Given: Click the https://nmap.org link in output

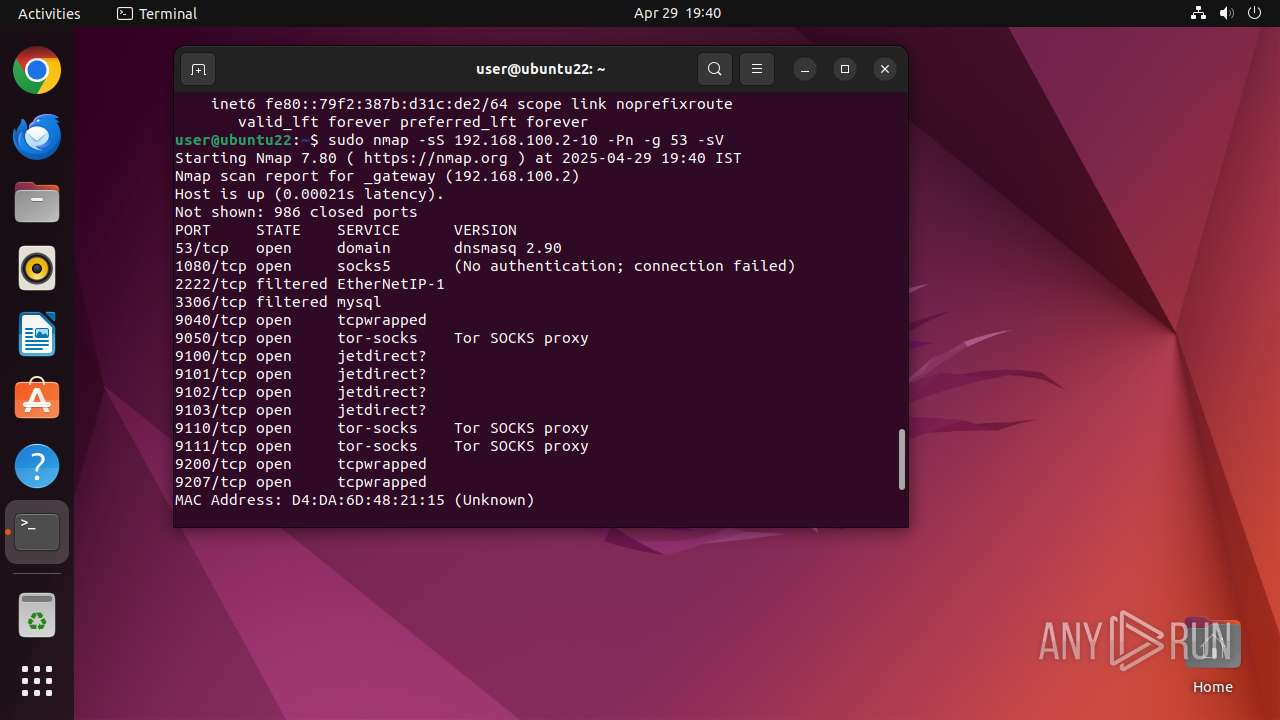Looking at the screenshot, I should pyautogui.click(x=435, y=158).
